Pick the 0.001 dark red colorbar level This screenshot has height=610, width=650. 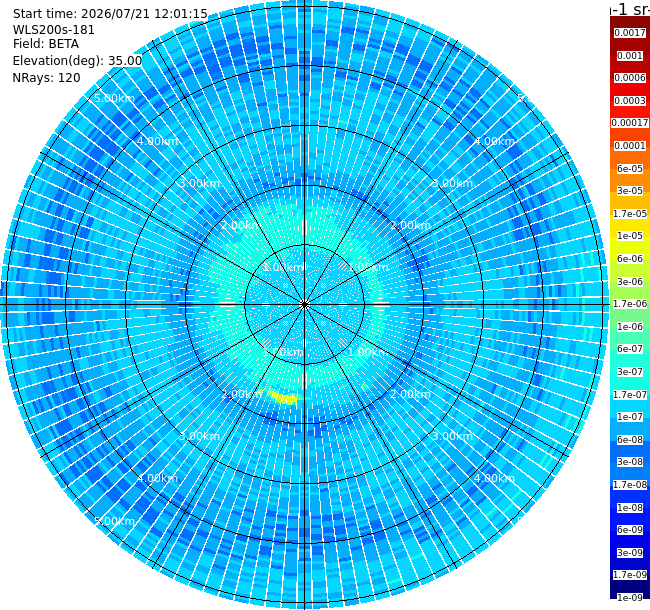coord(630,56)
